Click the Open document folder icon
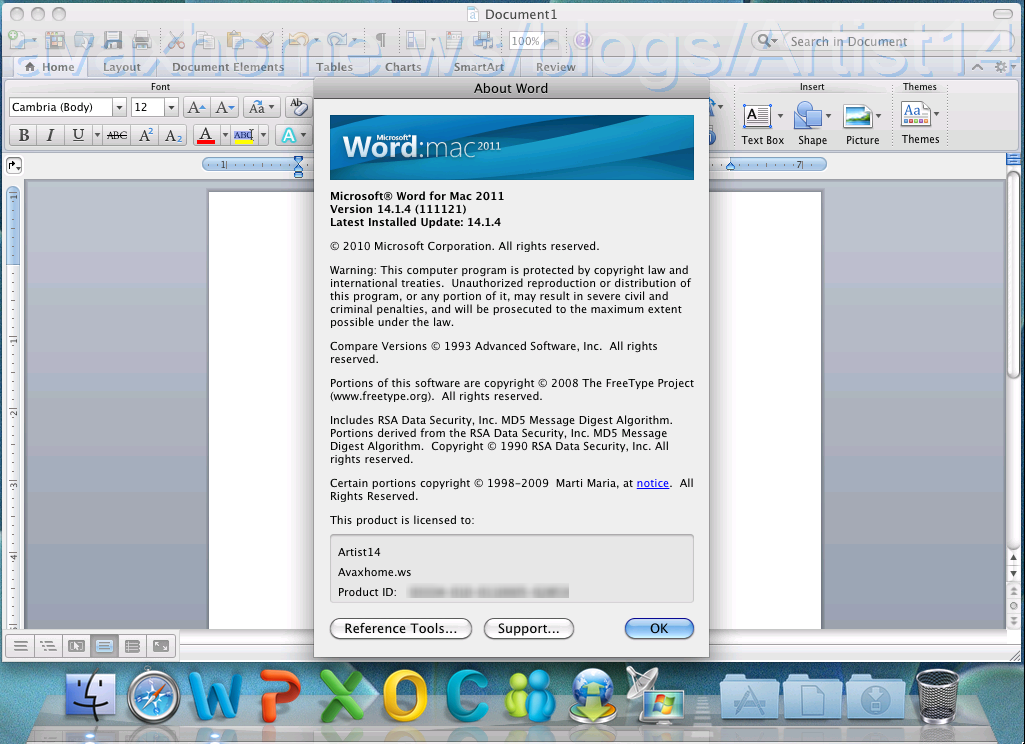This screenshot has height=744, width=1025. tap(84, 41)
